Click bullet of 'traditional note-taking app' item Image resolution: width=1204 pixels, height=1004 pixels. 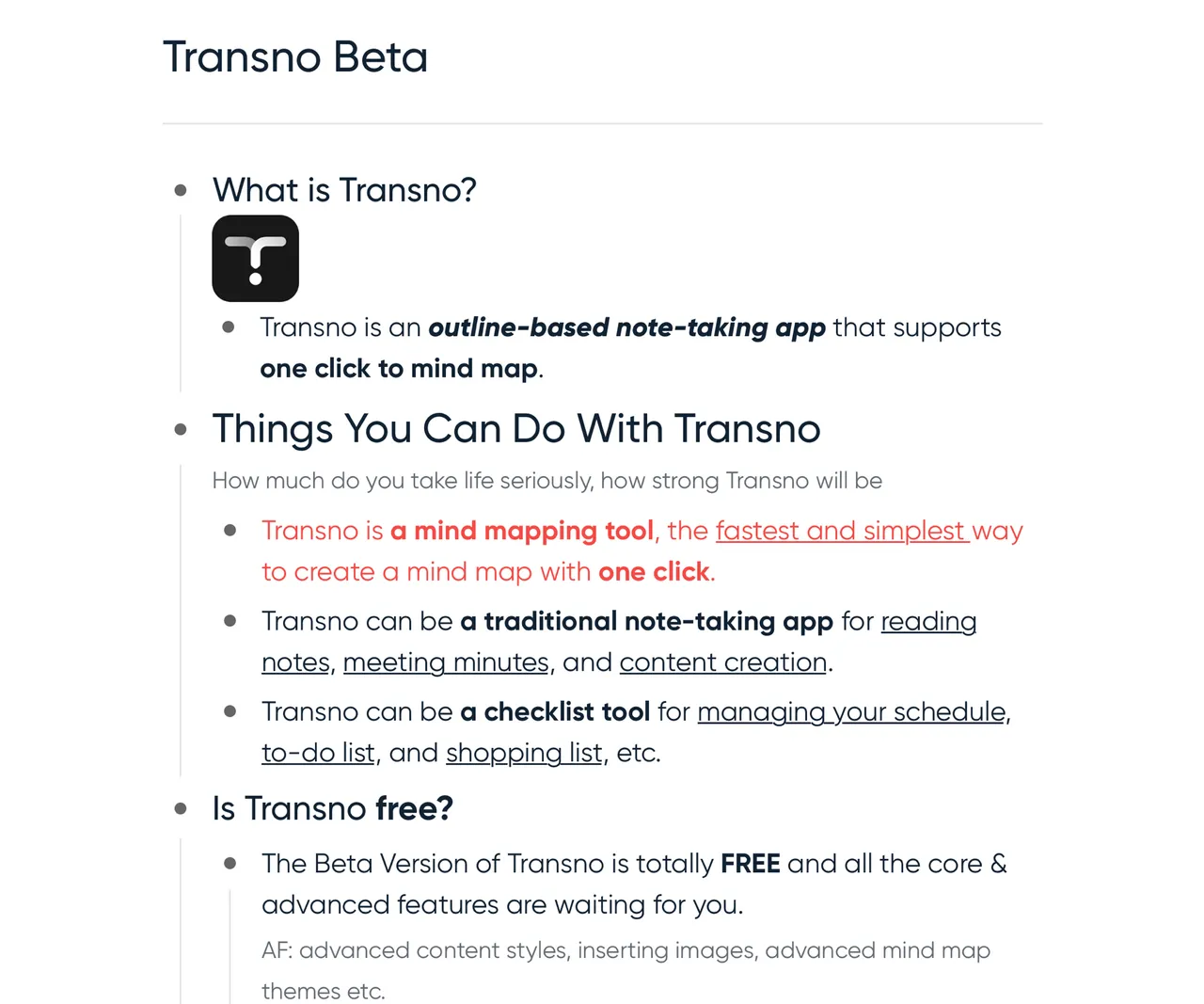[x=230, y=621]
